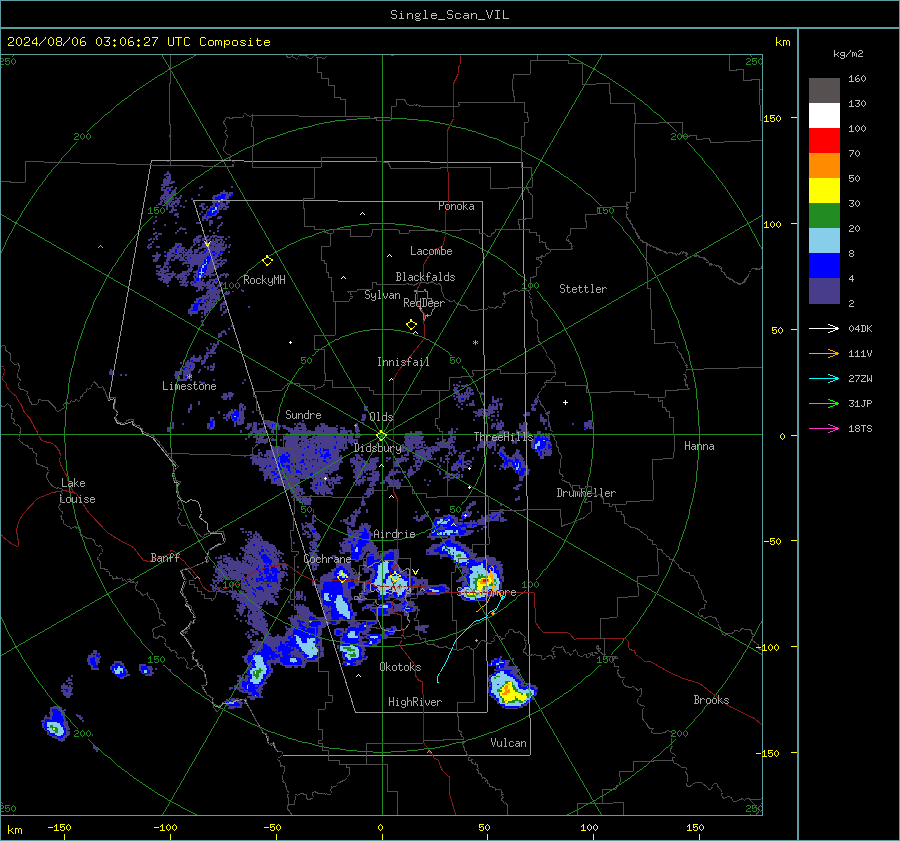Select the Sylvan label

[382, 295]
